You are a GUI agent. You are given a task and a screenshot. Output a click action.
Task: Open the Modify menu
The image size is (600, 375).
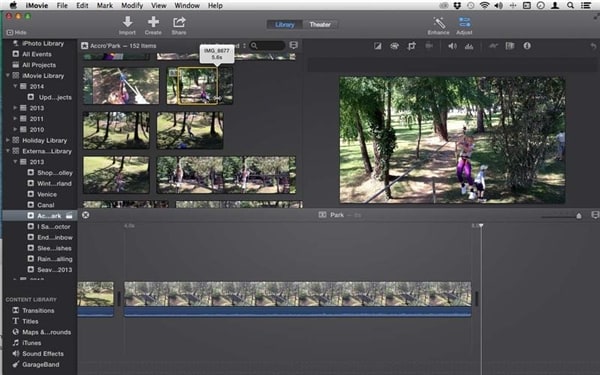click(132, 5)
